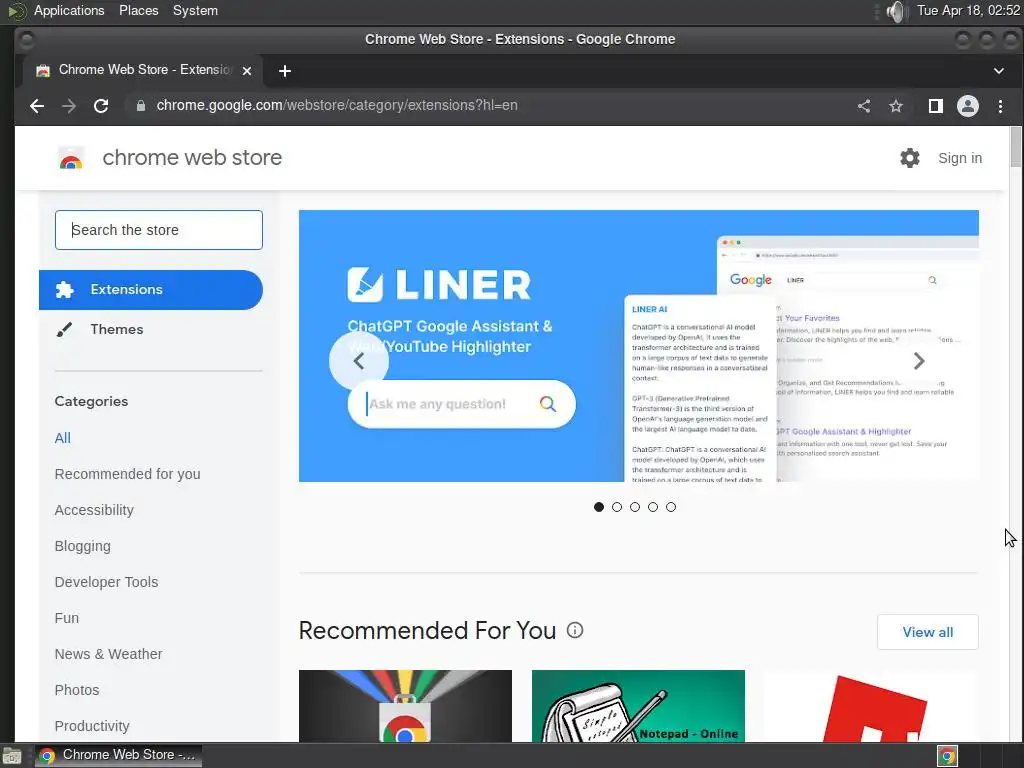Open Chrome's three-dot menu
This screenshot has width=1024, height=768.
click(x=1000, y=106)
